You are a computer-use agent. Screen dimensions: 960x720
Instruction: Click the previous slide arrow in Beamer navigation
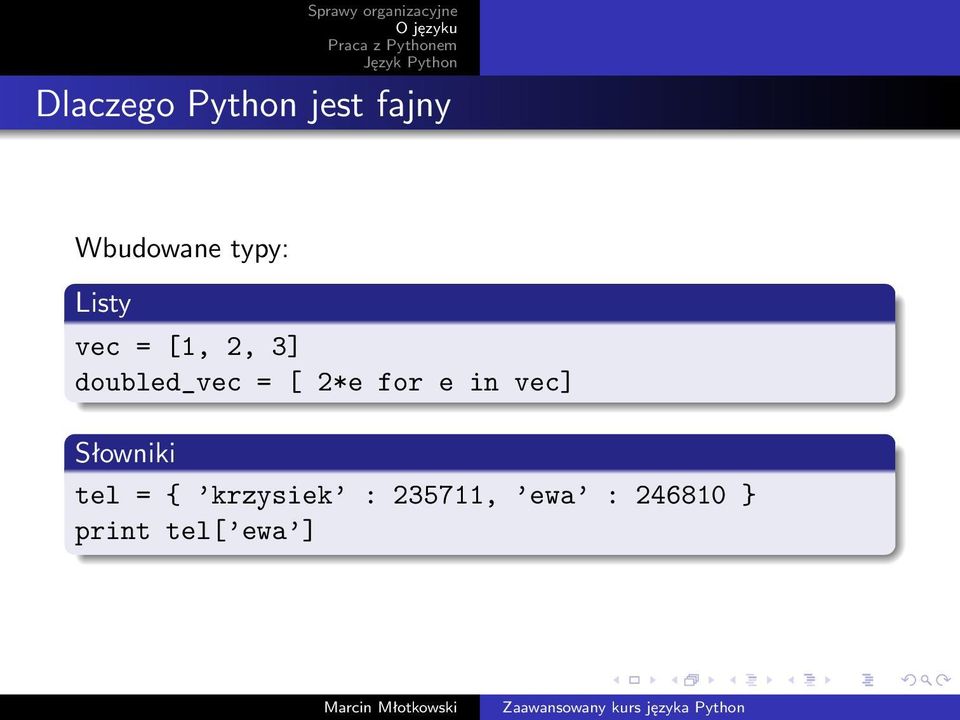coord(617,680)
